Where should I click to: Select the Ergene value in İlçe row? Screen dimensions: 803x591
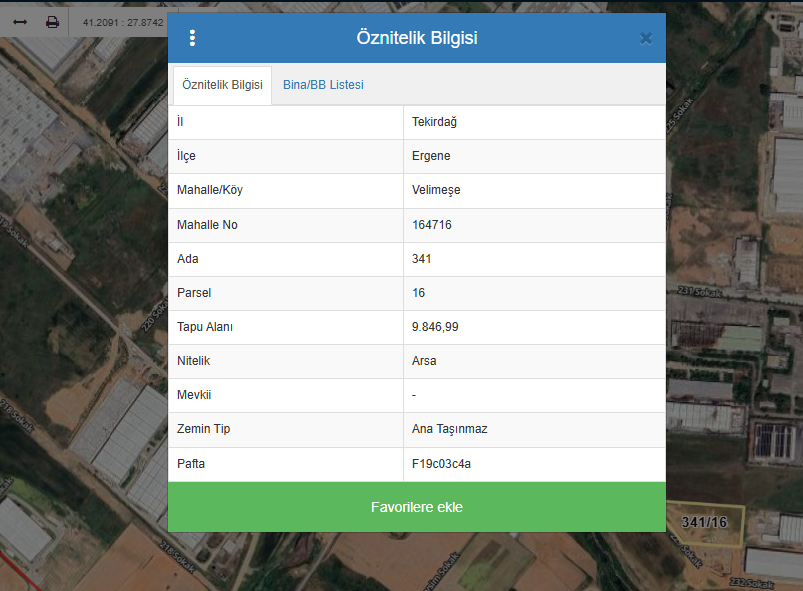point(431,156)
